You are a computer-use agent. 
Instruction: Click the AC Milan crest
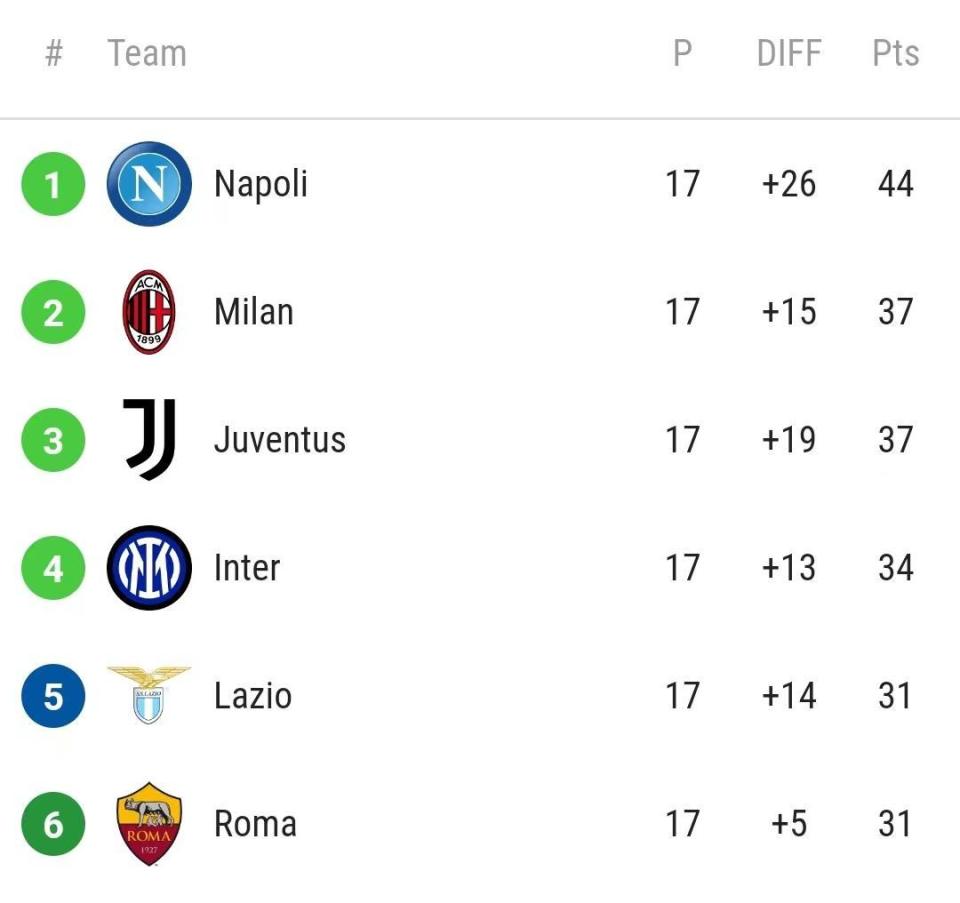pyautogui.click(x=149, y=312)
